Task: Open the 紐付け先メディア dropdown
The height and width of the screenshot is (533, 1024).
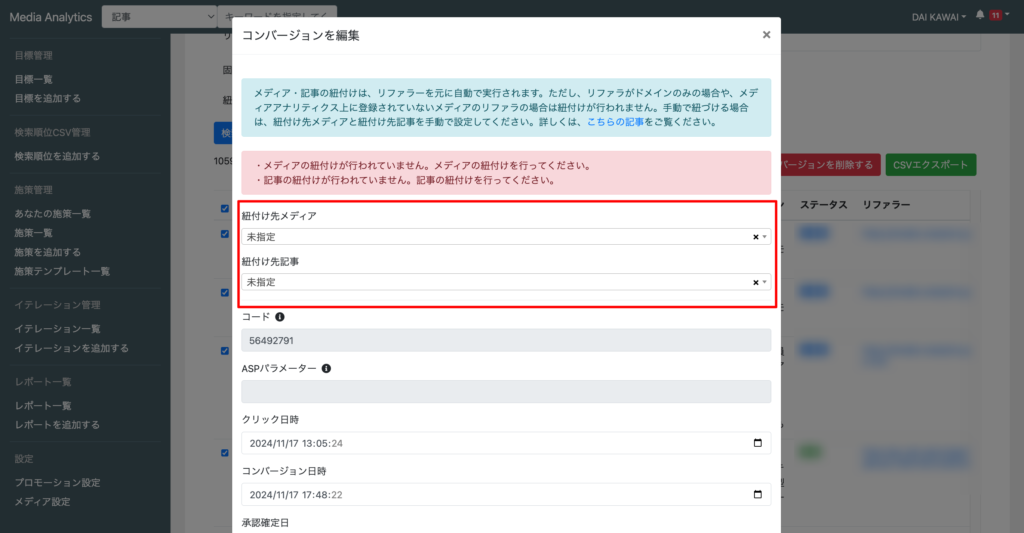Action: pyautogui.click(x=506, y=236)
